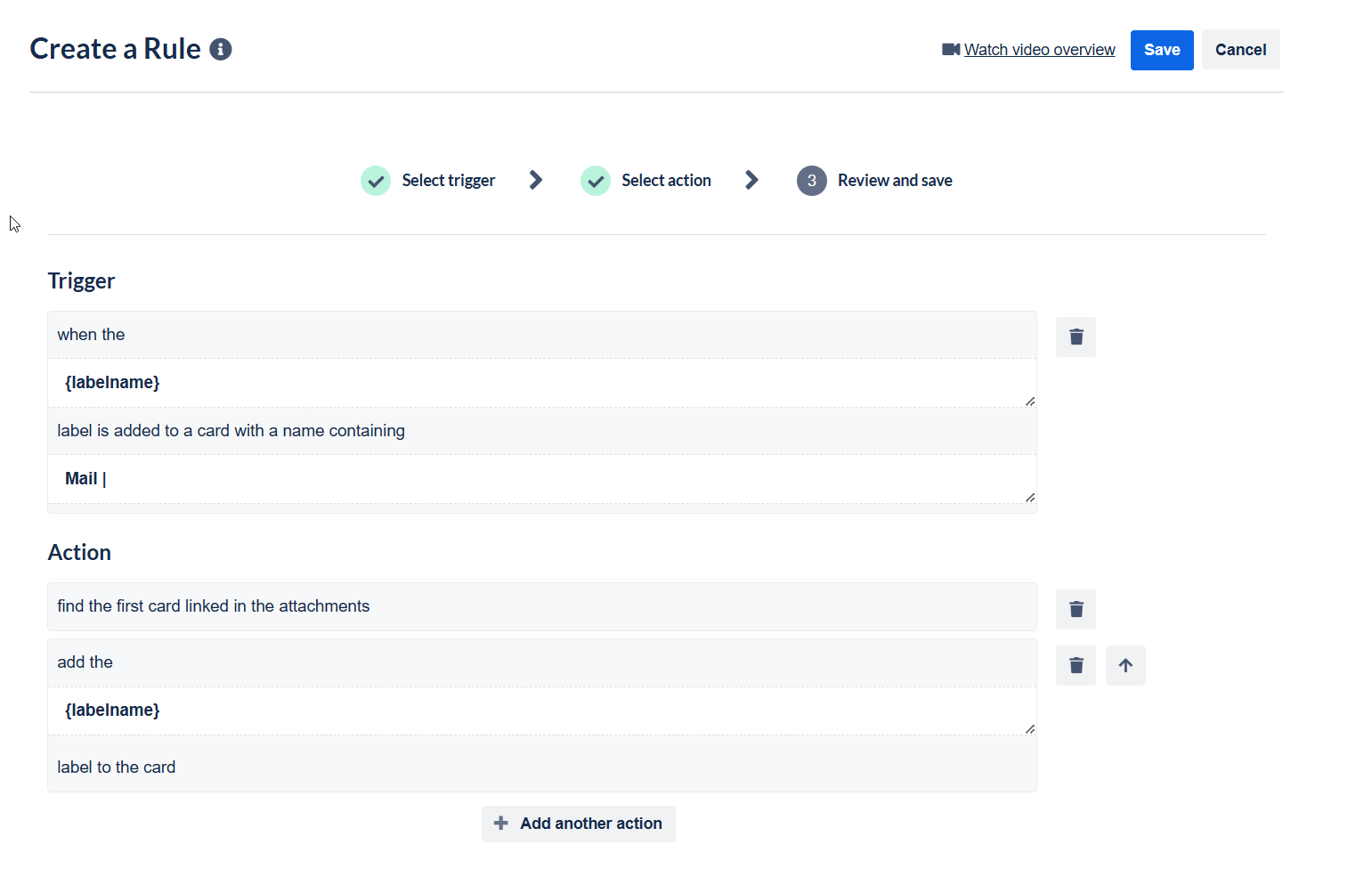
Task: Delete the trigger with its trash icon
Action: tap(1076, 337)
